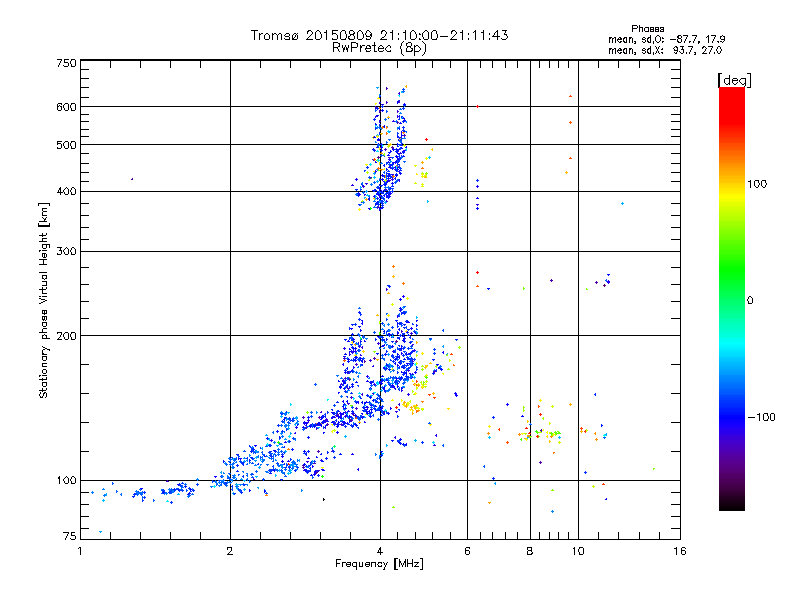
Task: Select the 'mean, sd,X: 93.7, 27.0' text
Action: pos(665,50)
